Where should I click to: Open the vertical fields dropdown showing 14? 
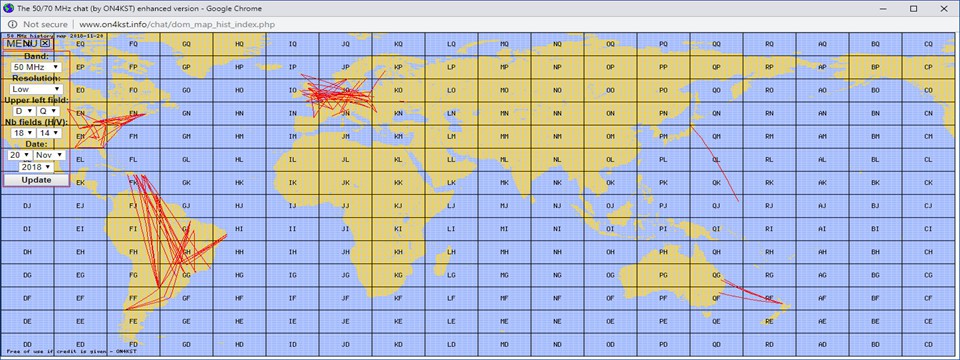tap(48, 133)
